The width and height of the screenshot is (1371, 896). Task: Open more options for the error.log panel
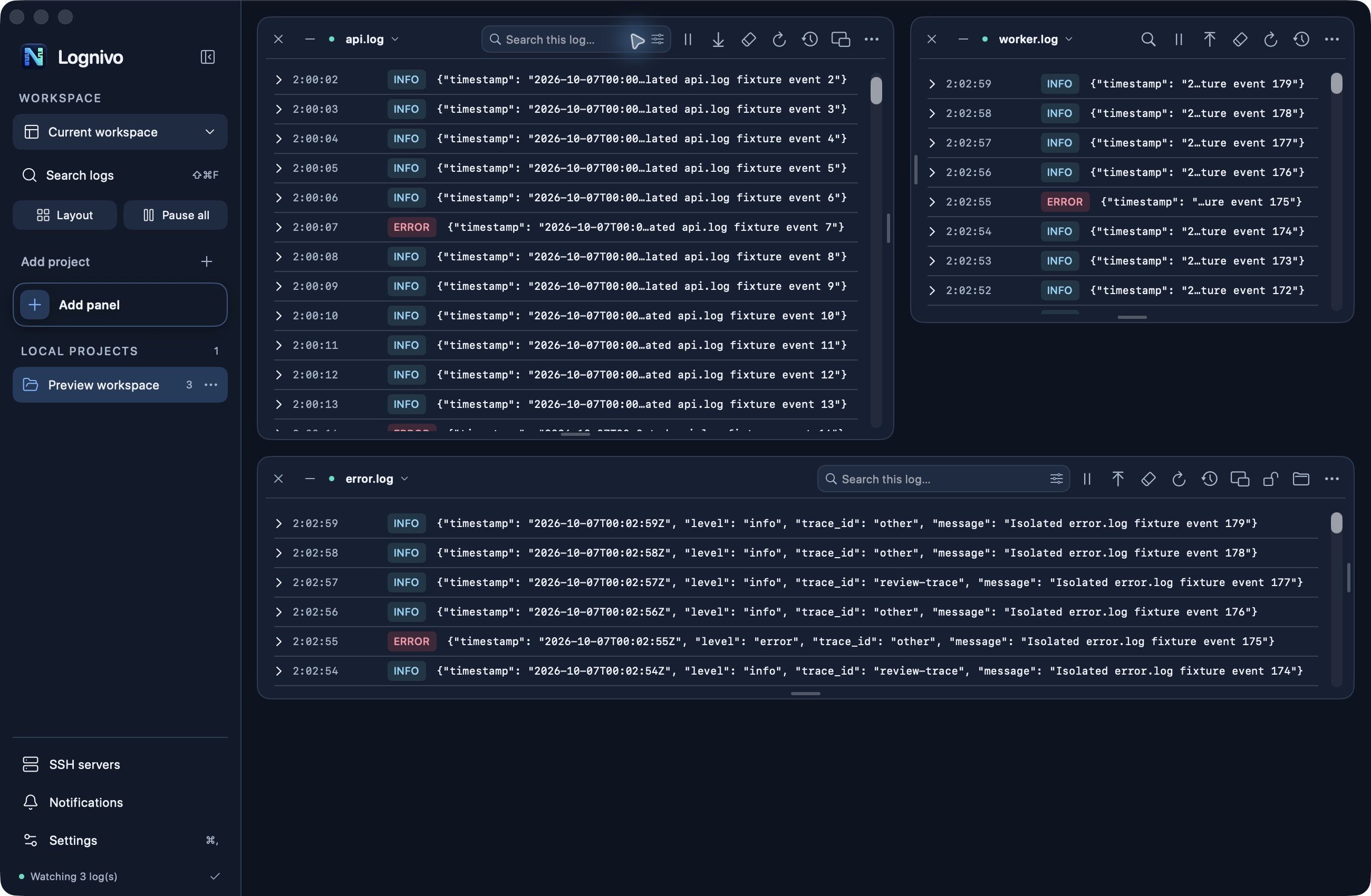coord(1331,479)
